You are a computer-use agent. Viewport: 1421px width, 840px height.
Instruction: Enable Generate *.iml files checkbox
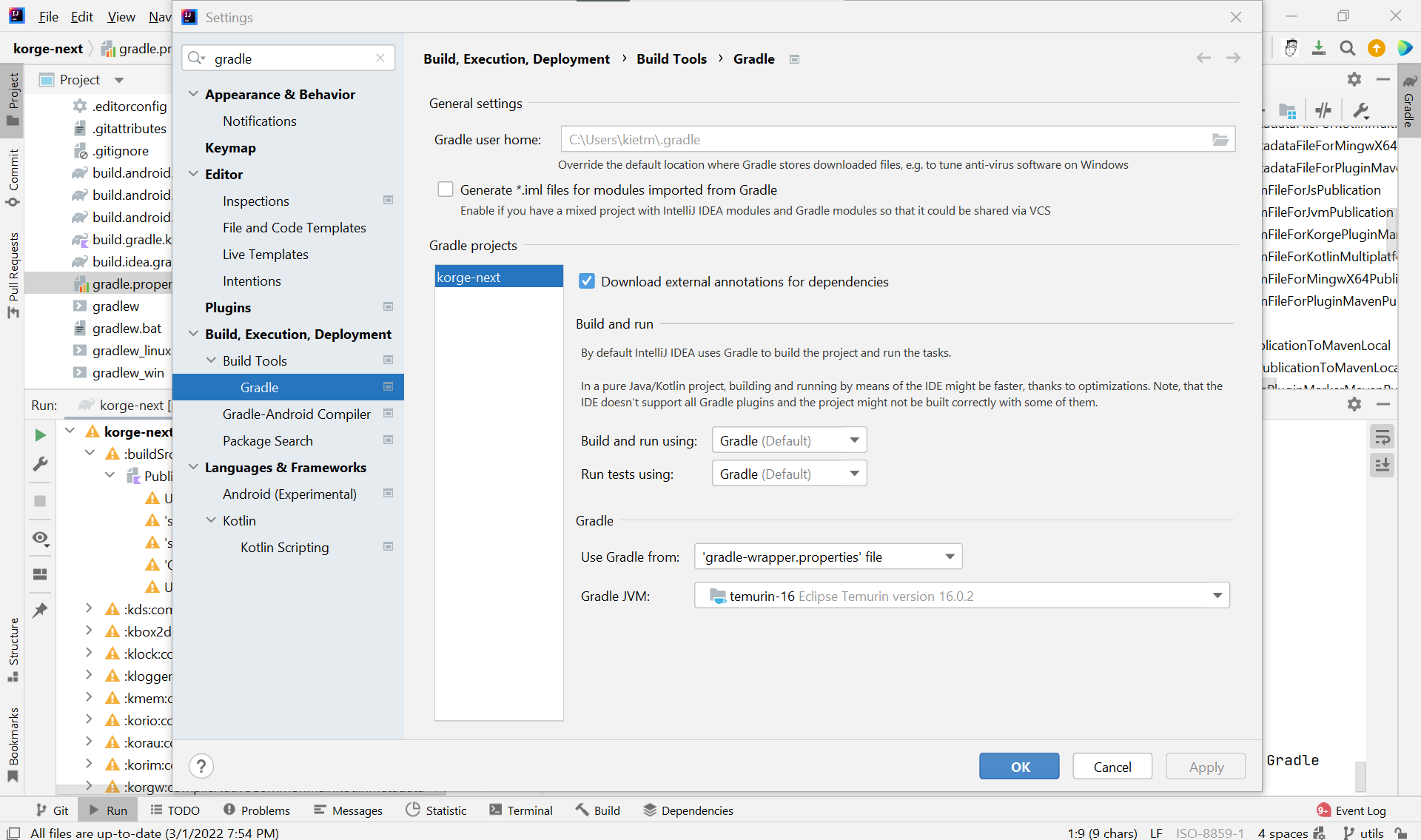pyautogui.click(x=446, y=190)
